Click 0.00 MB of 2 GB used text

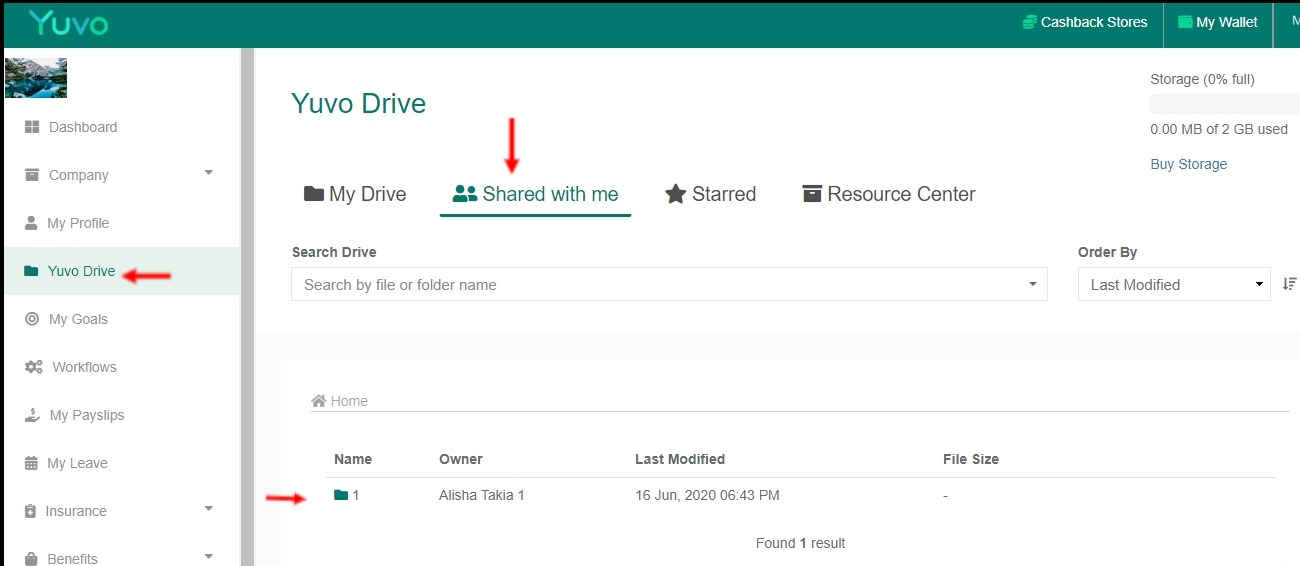click(1219, 129)
